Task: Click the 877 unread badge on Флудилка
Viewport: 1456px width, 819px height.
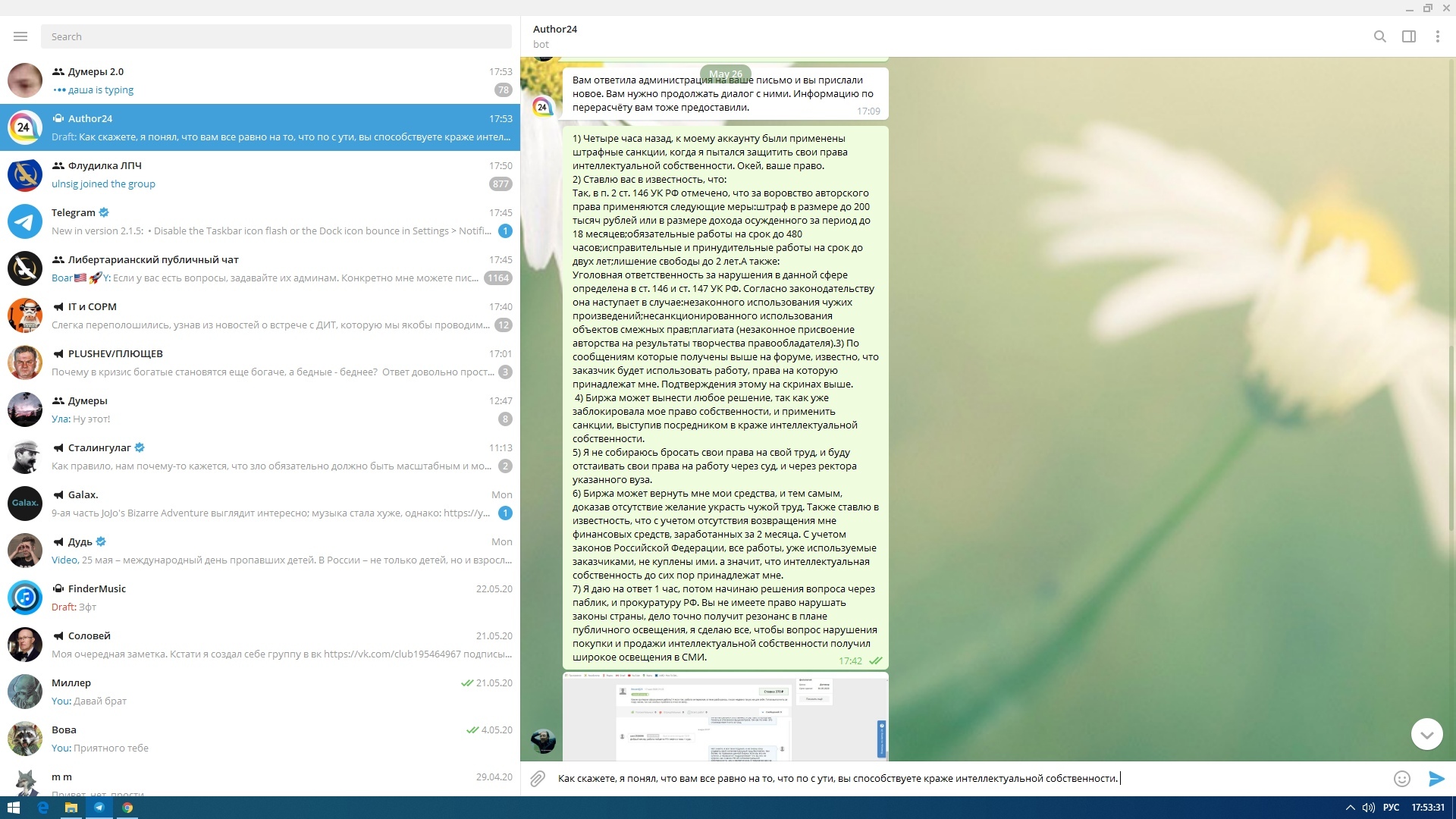Action: click(x=500, y=184)
